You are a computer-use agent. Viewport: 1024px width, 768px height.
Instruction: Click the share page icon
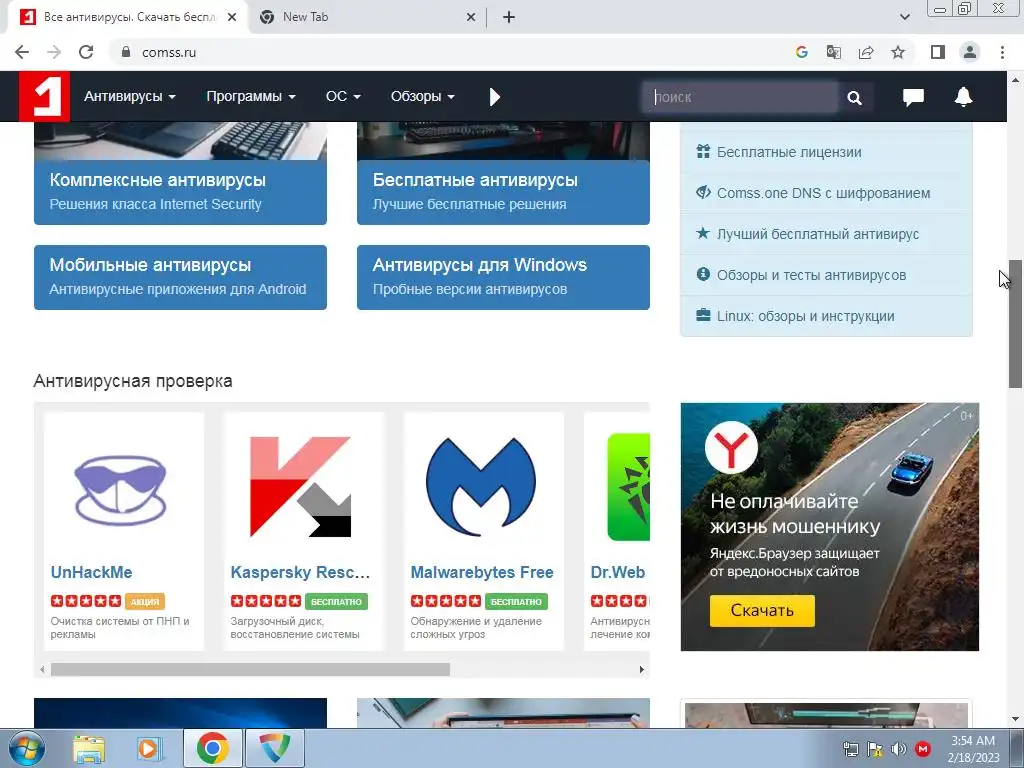(866, 52)
